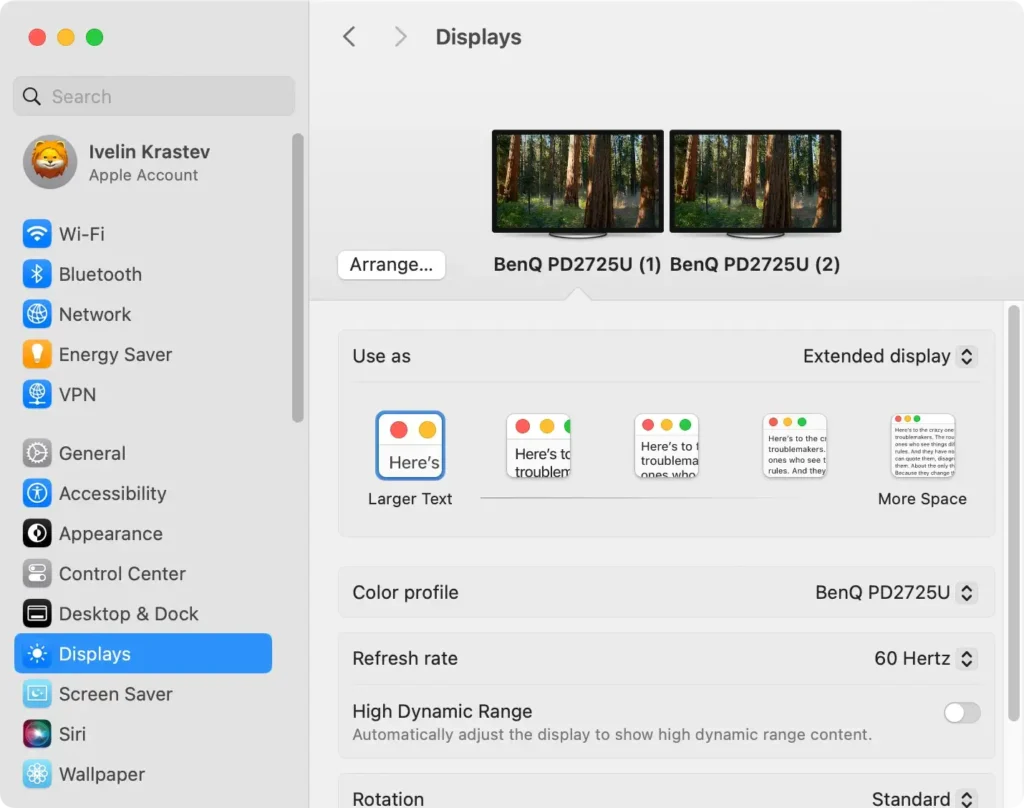Open Appearance settings in the sidebar
The height and width of the screenshot is (808, 1024).
click(x=143, y=534)
